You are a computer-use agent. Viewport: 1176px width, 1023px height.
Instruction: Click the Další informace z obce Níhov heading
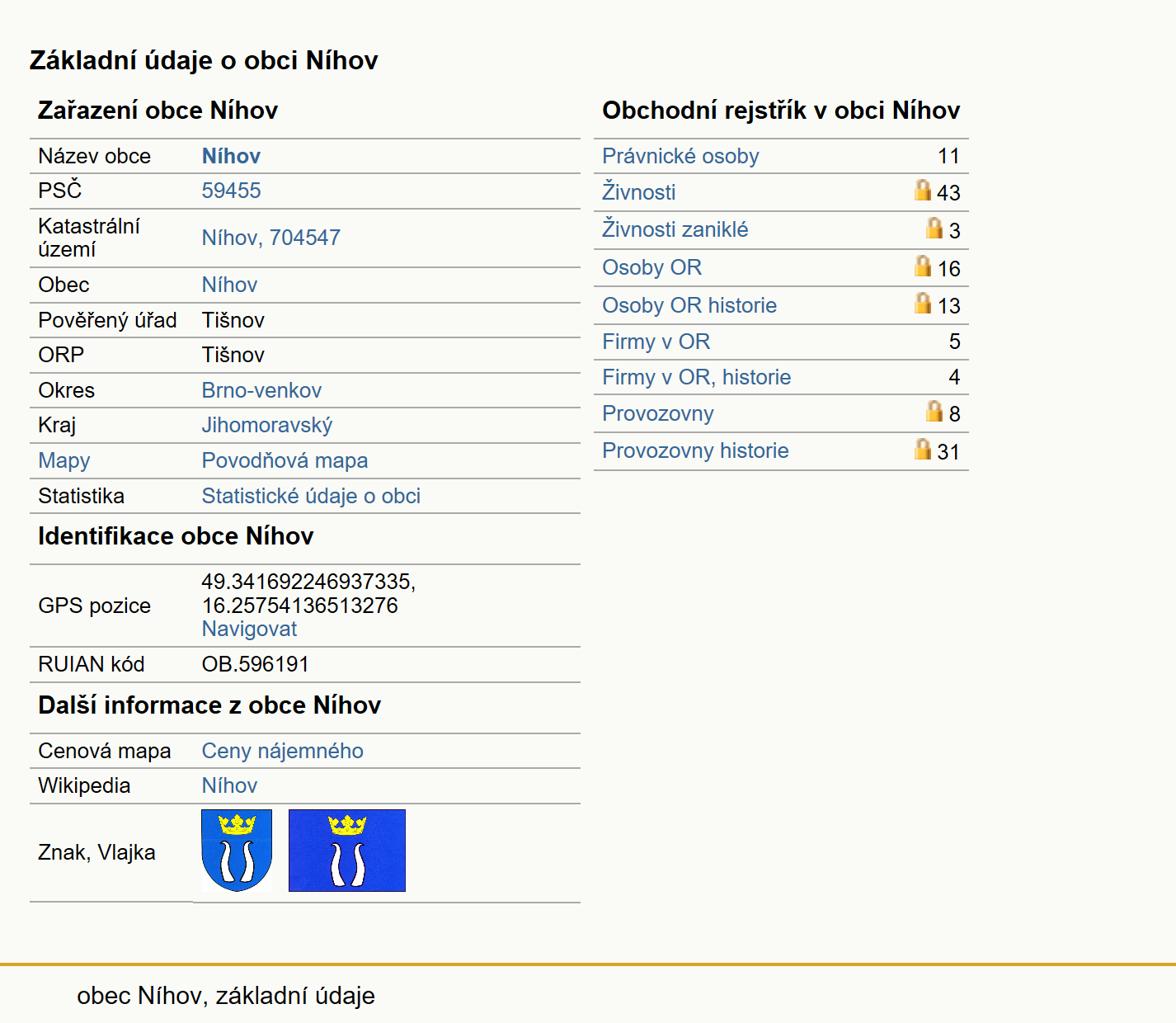(x=209, y=705)
